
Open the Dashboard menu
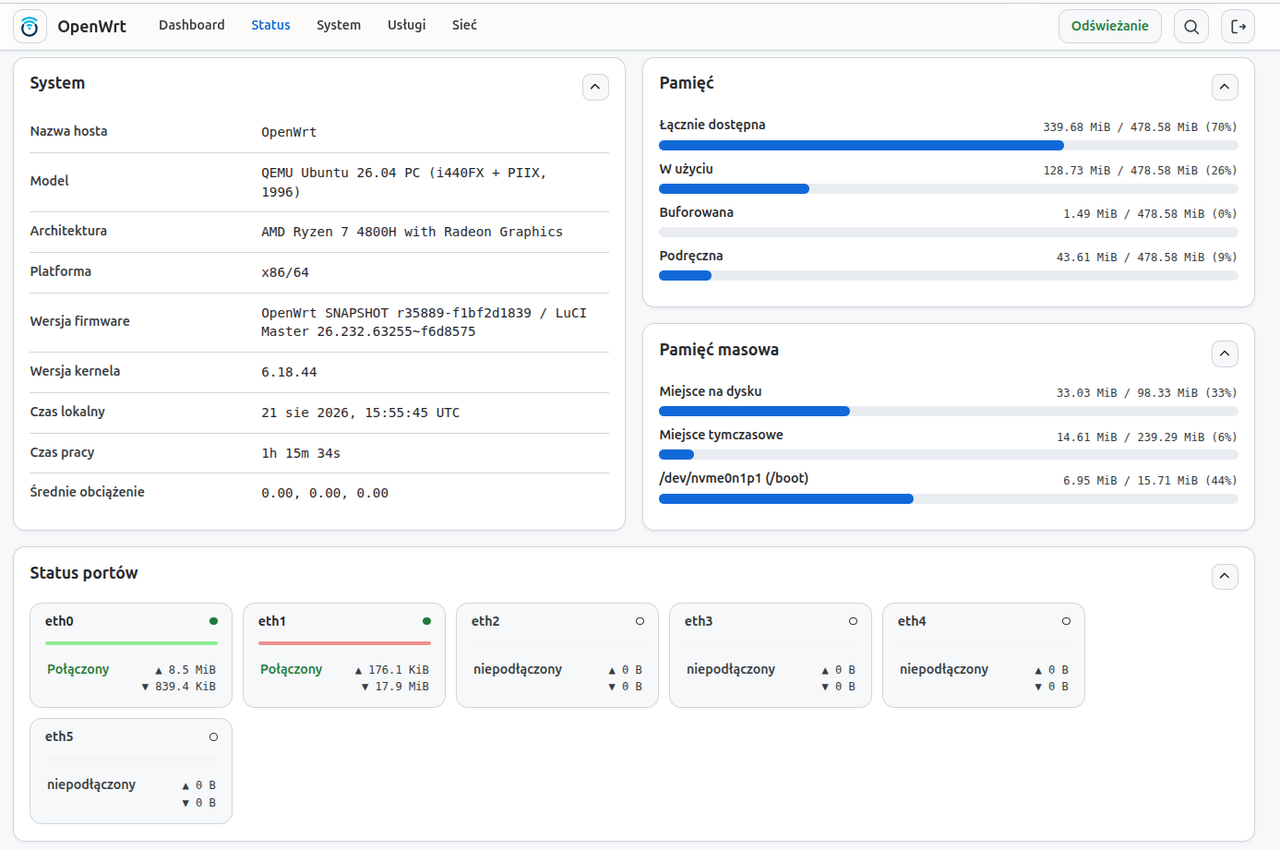tap(192, 25)
